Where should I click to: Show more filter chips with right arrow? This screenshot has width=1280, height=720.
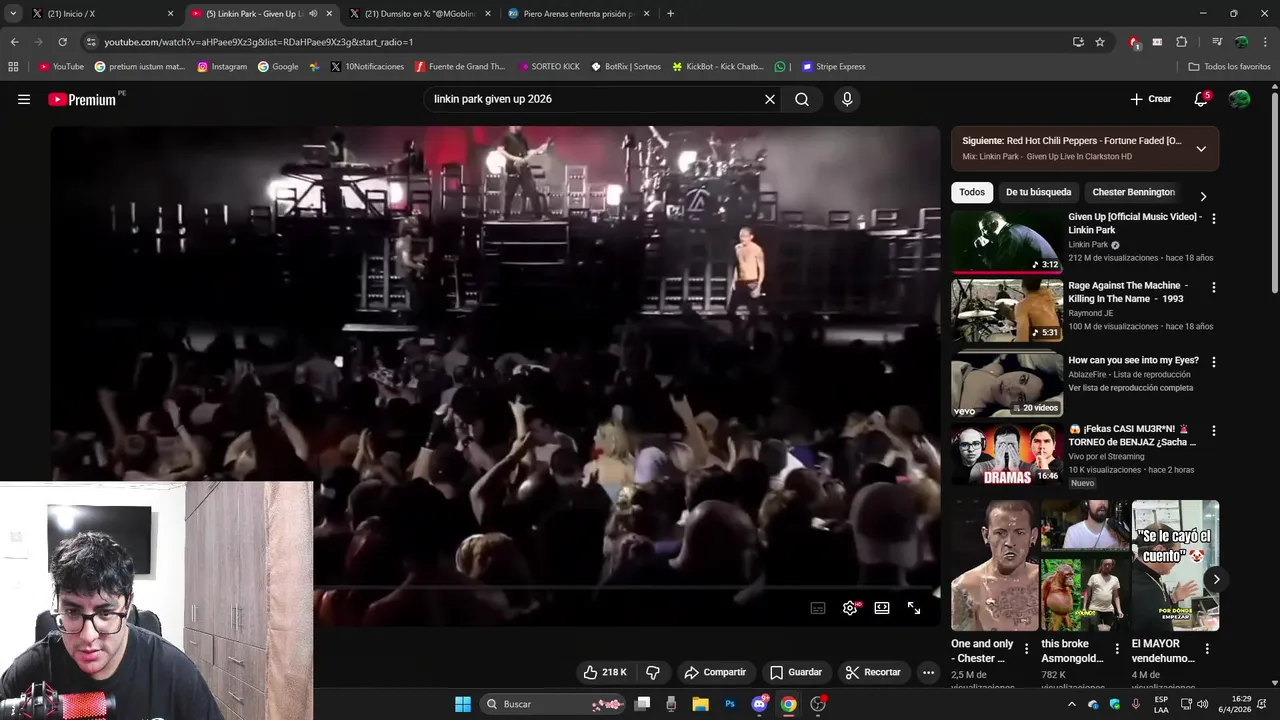(x=1203, y=196)
